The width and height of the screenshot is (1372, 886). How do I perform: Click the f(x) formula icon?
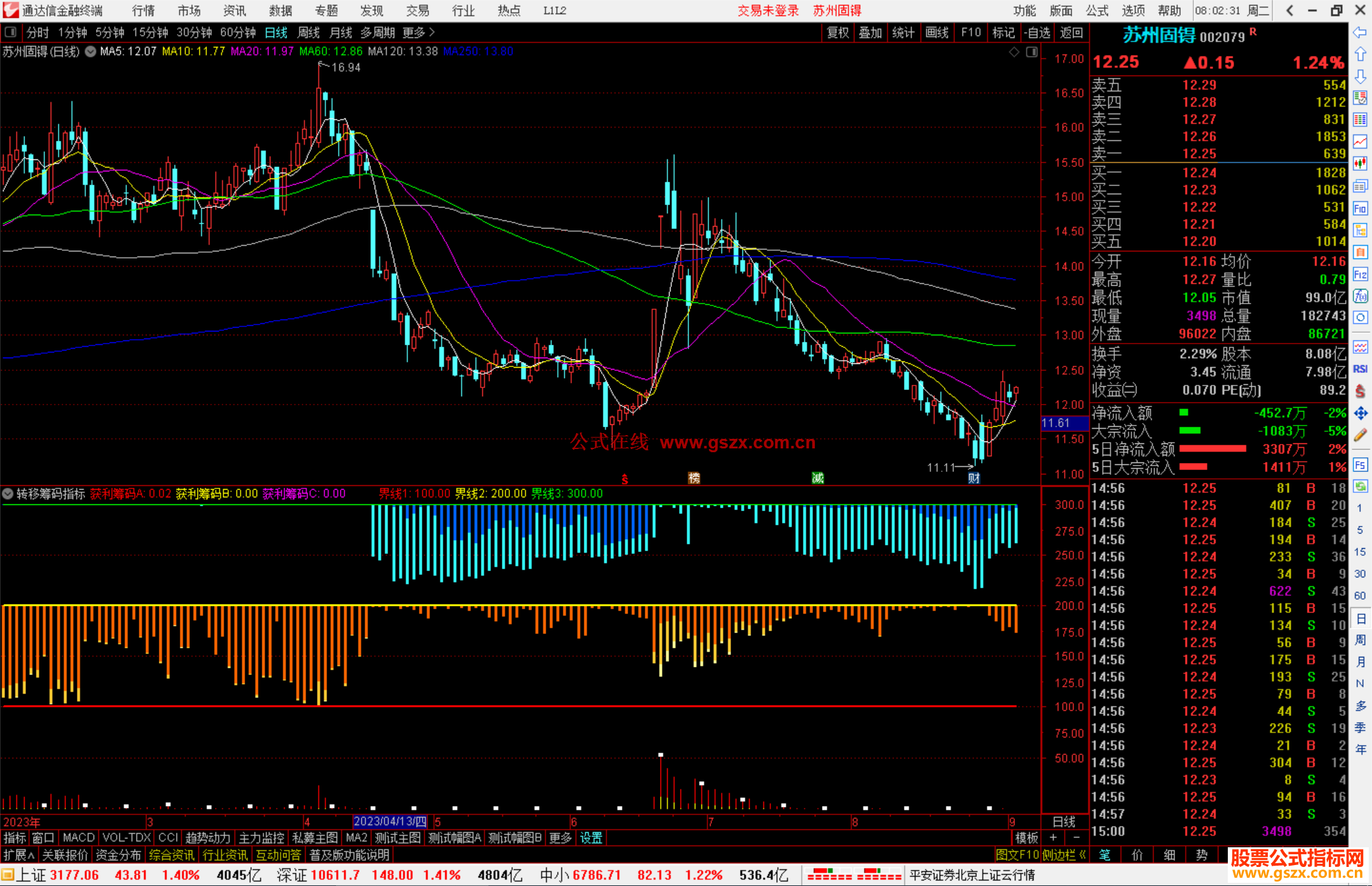pos(1360,296)
